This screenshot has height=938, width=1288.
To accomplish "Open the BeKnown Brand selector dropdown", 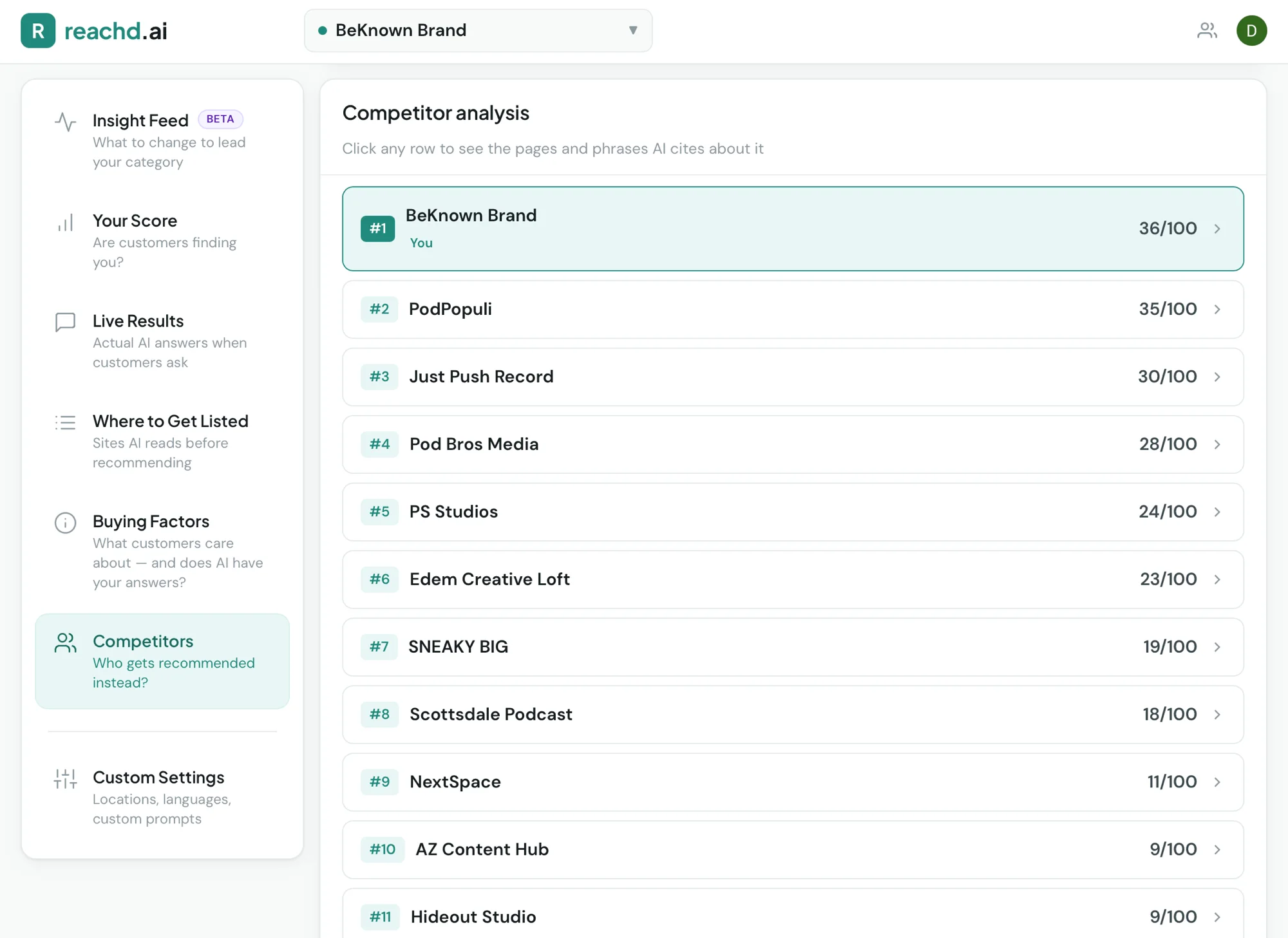I will click(x=478, y=30).
